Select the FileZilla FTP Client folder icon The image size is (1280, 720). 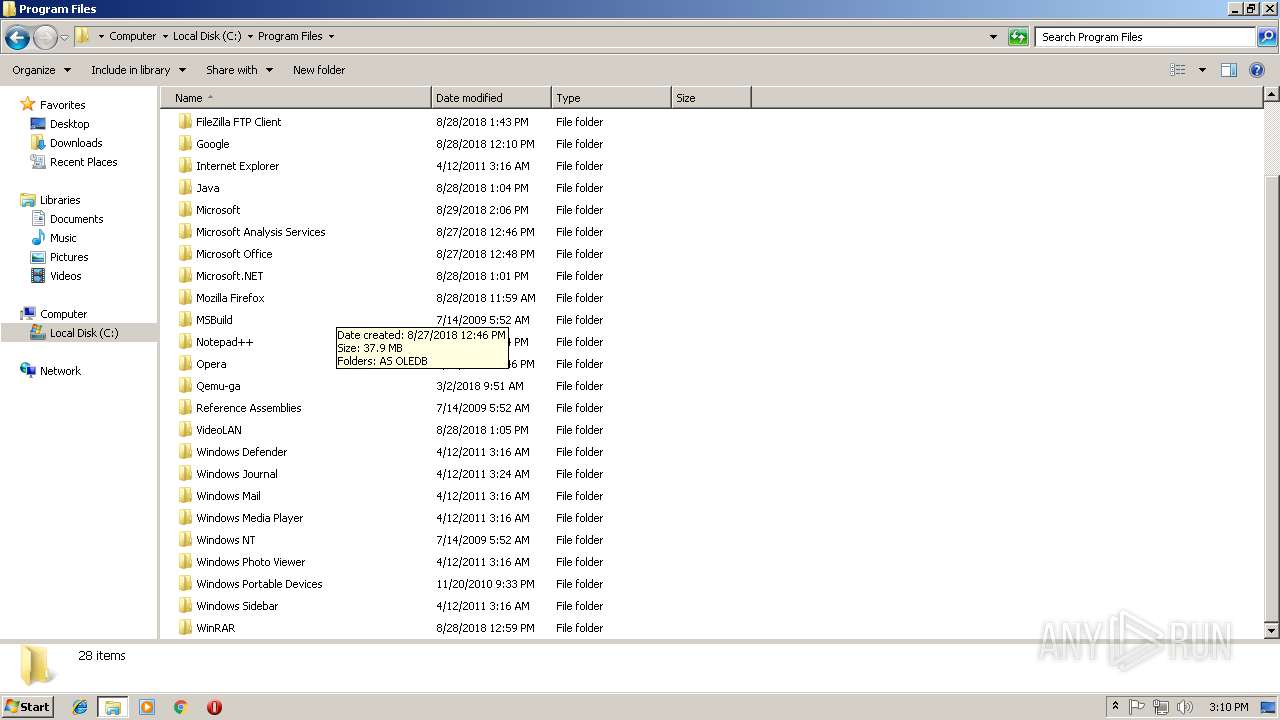click(x=185, y=122)
